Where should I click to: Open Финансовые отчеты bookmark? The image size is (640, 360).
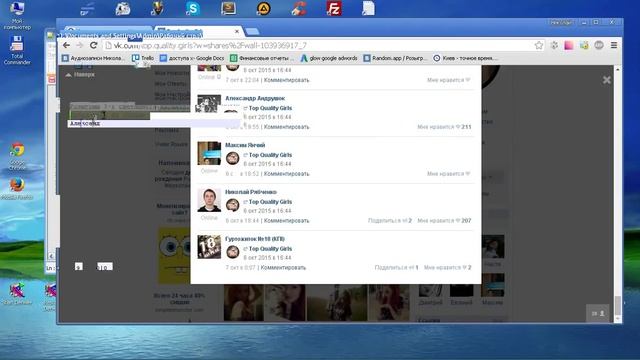coord(262,58)
